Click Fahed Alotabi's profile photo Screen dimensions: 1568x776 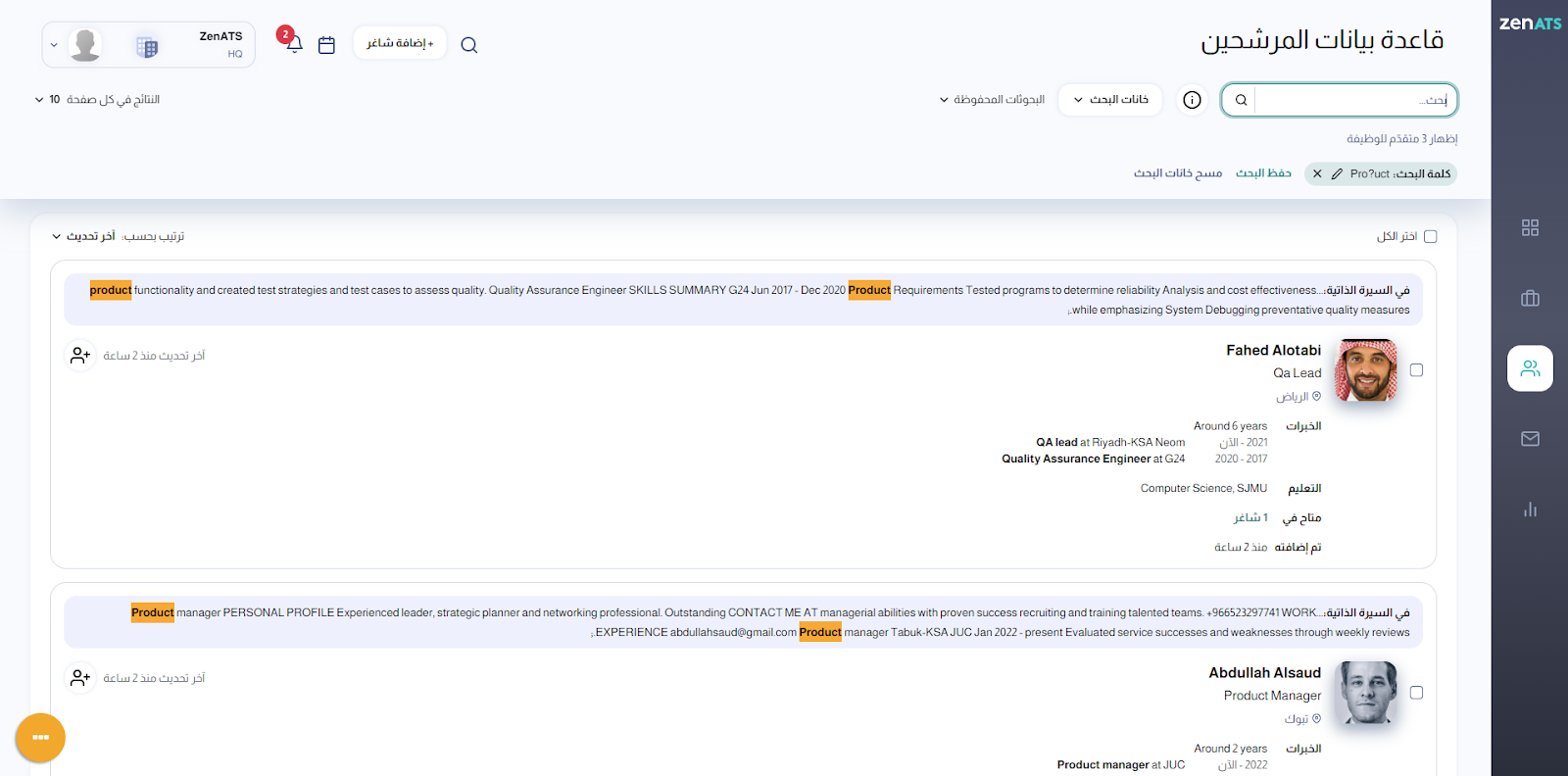click(1366, 370)
